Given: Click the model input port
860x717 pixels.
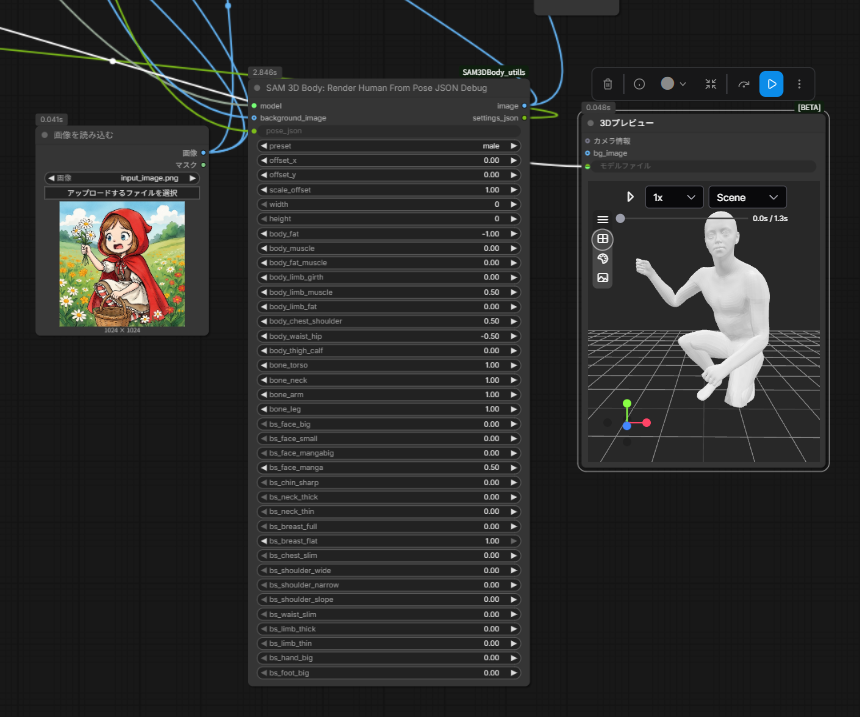Looking at the screenshot, I should click(254, 105).
